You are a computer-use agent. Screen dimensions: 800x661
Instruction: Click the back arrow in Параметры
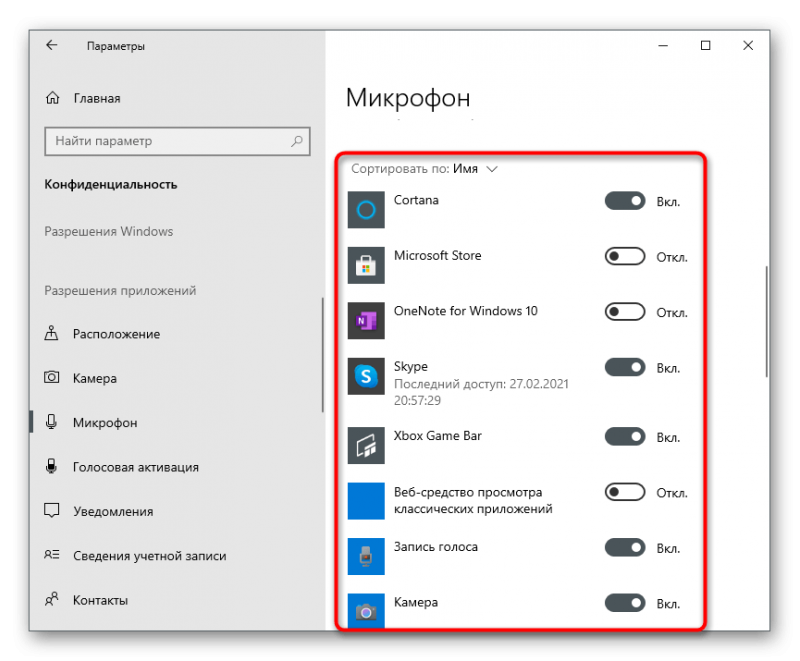(x=52, y=45)
